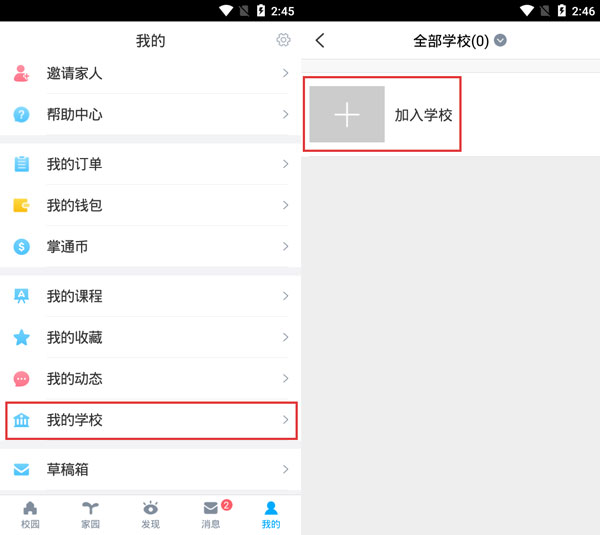Open the 草稿箱 row chevron

tap(285, 469)
